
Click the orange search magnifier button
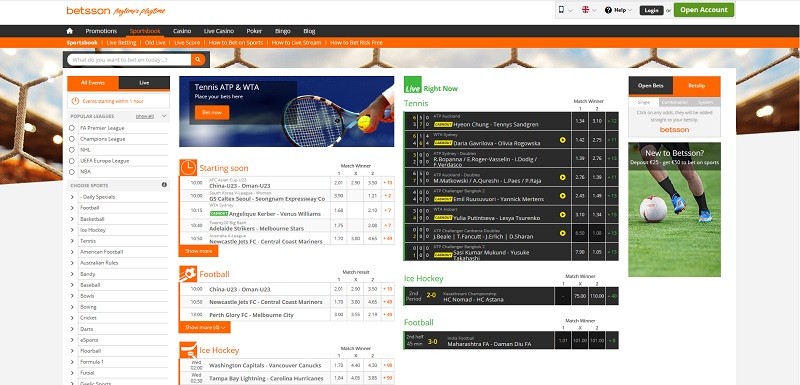[198, 60]
